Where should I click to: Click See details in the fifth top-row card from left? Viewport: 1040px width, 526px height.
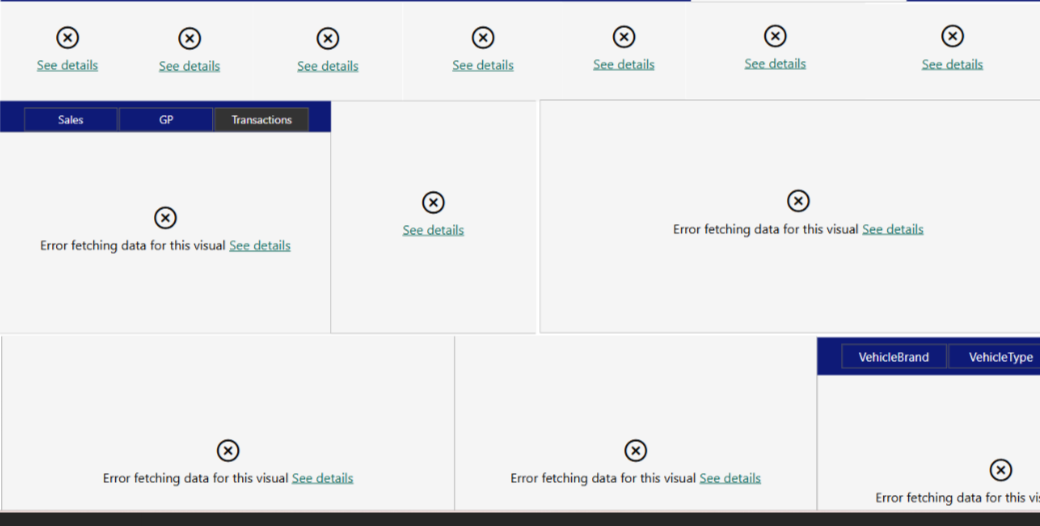tap(623, 65)
